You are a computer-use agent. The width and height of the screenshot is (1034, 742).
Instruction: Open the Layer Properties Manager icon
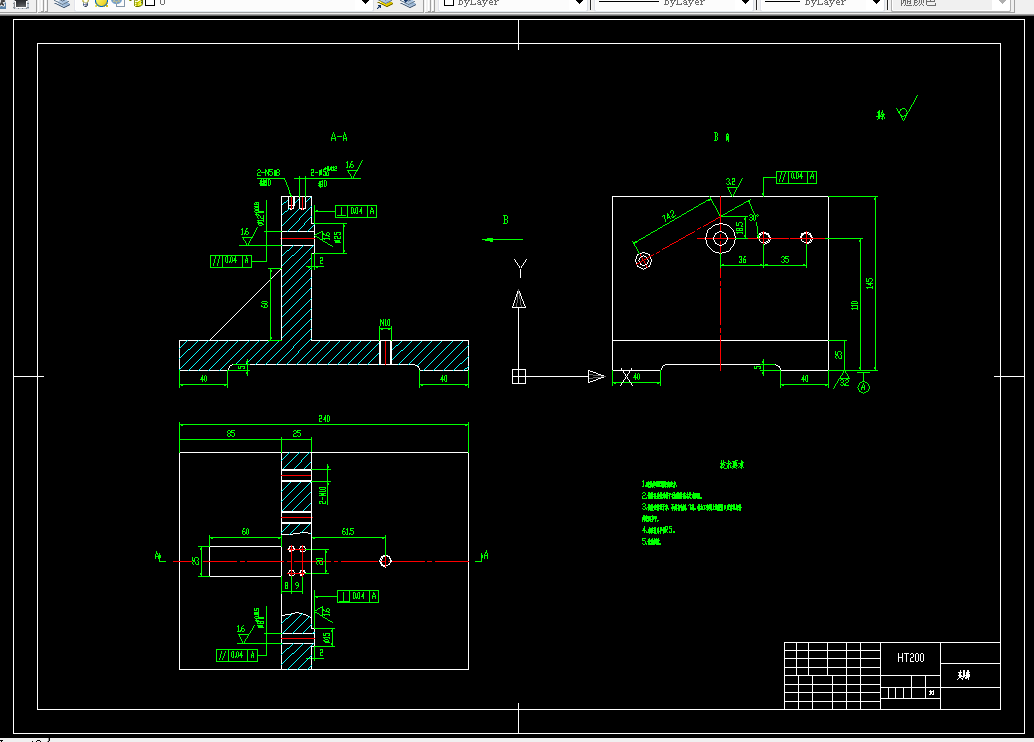pyautogui.click(x=61, y=3)
